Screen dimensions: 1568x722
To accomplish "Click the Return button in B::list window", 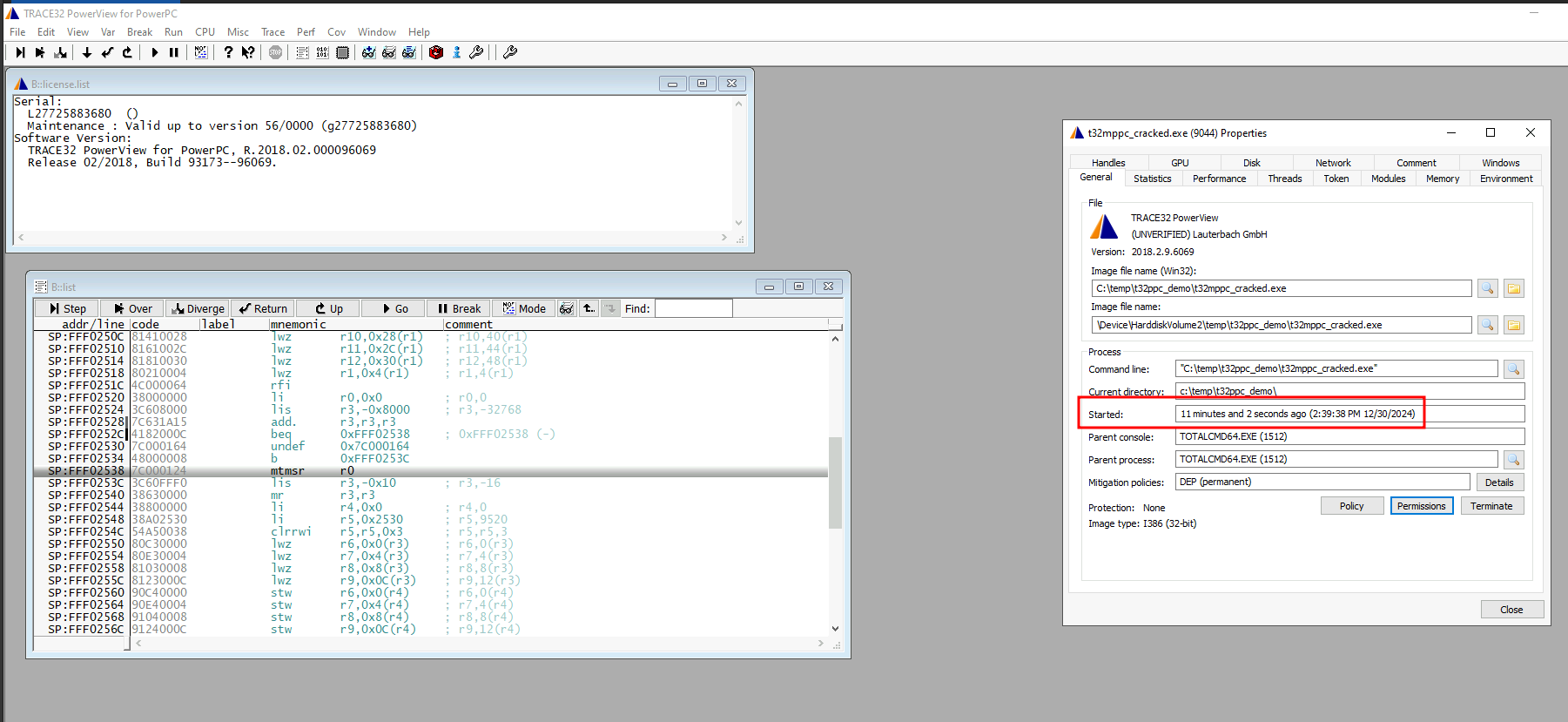I will click(263, 308).
